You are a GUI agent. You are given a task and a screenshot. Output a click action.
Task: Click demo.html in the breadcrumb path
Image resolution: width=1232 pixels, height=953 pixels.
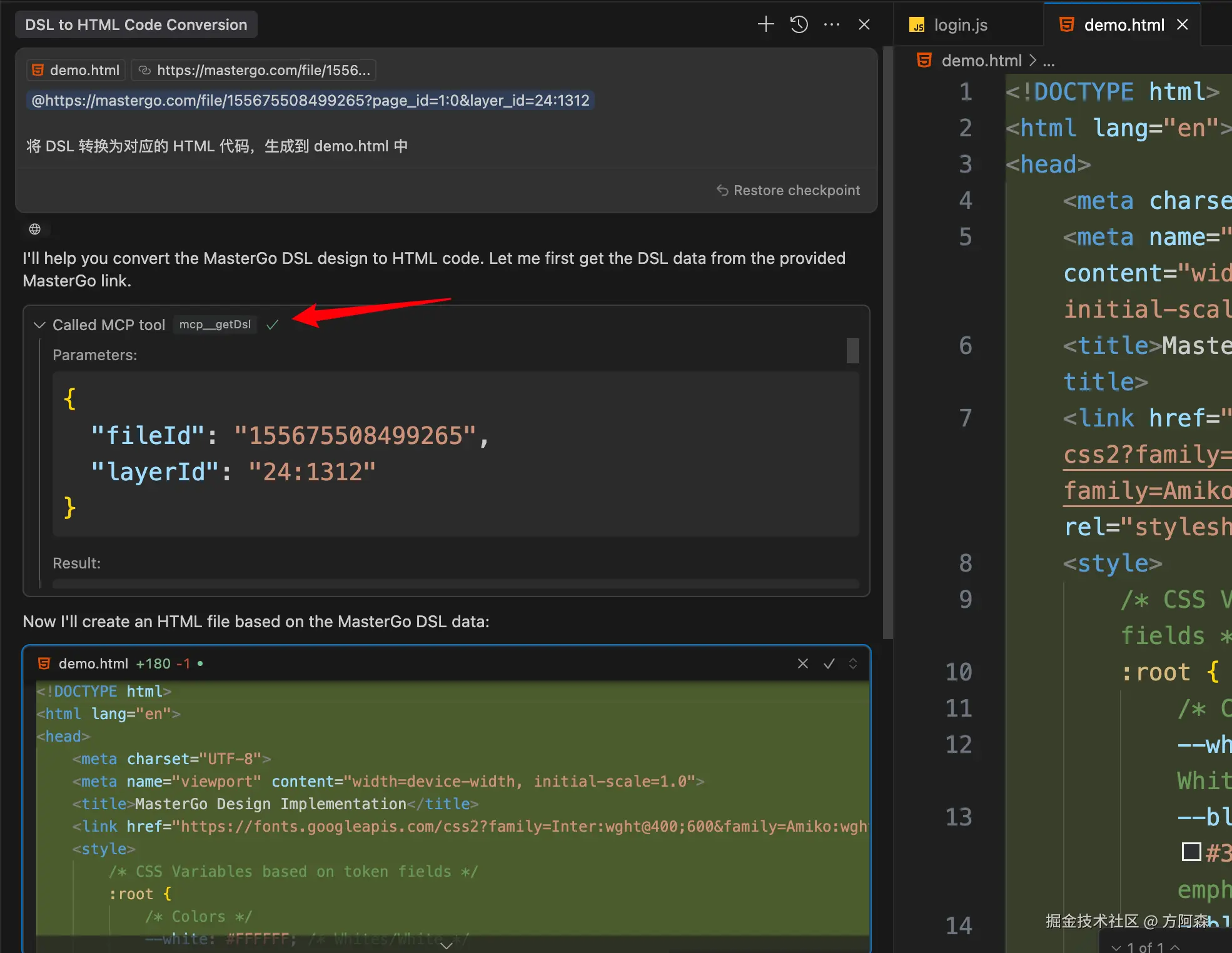click(981, 61)
